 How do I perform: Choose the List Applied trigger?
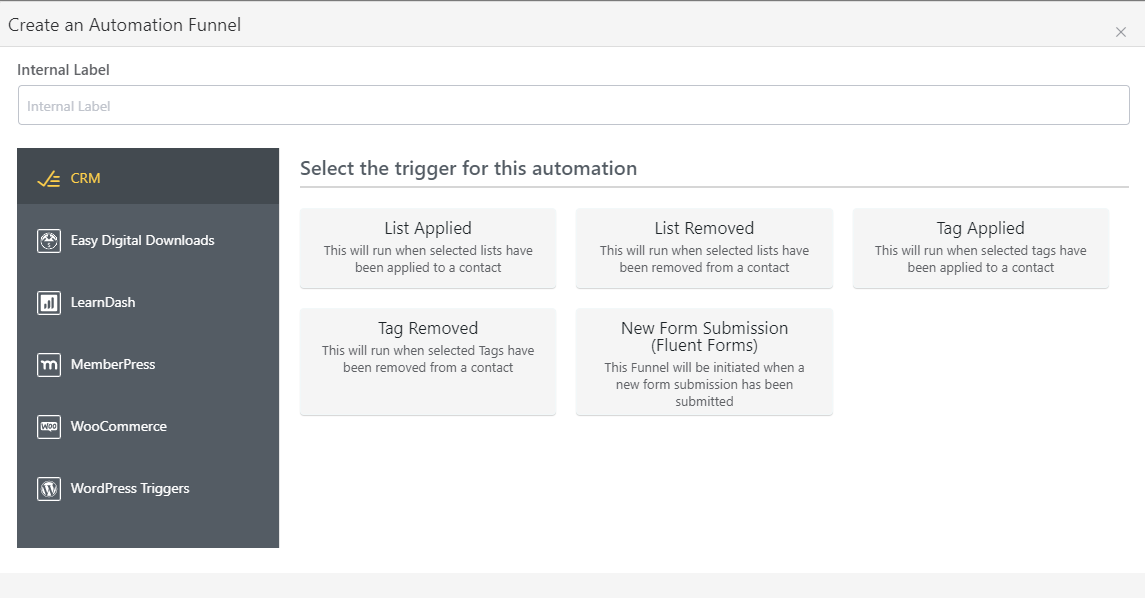(428, 247)
